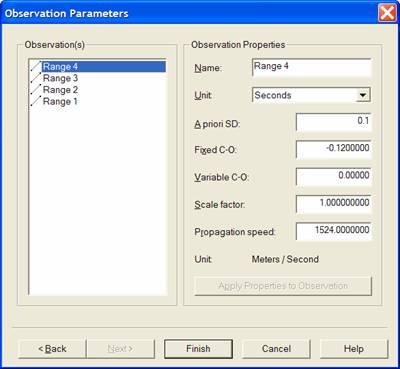Click into the Fixed C-O field
This screenshot has height=369, width=400.
(x=333, y=149)
